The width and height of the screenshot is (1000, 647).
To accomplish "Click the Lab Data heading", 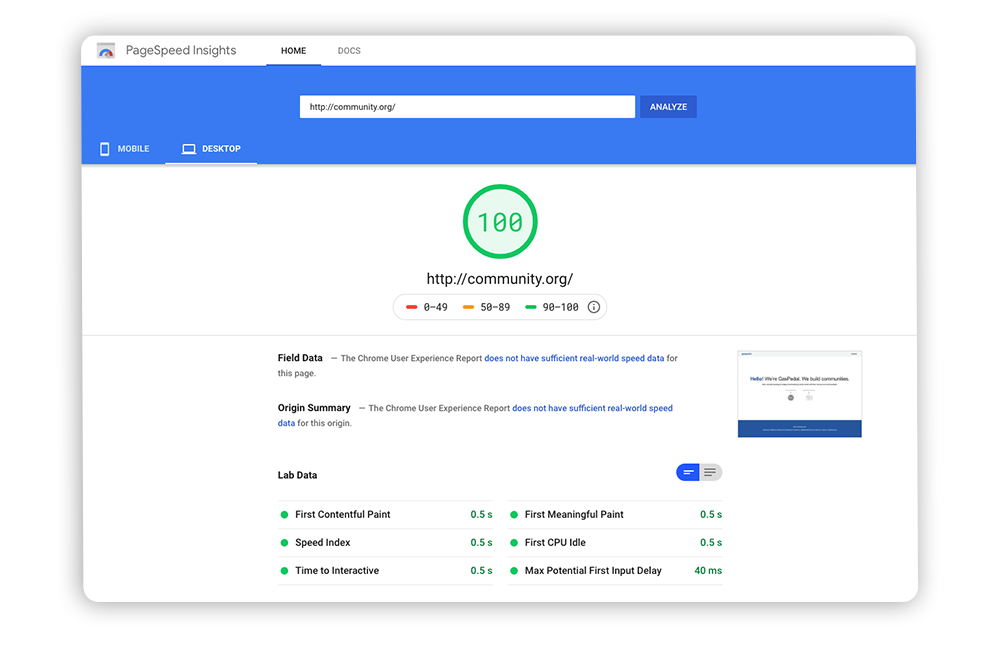I will (297, 475).
